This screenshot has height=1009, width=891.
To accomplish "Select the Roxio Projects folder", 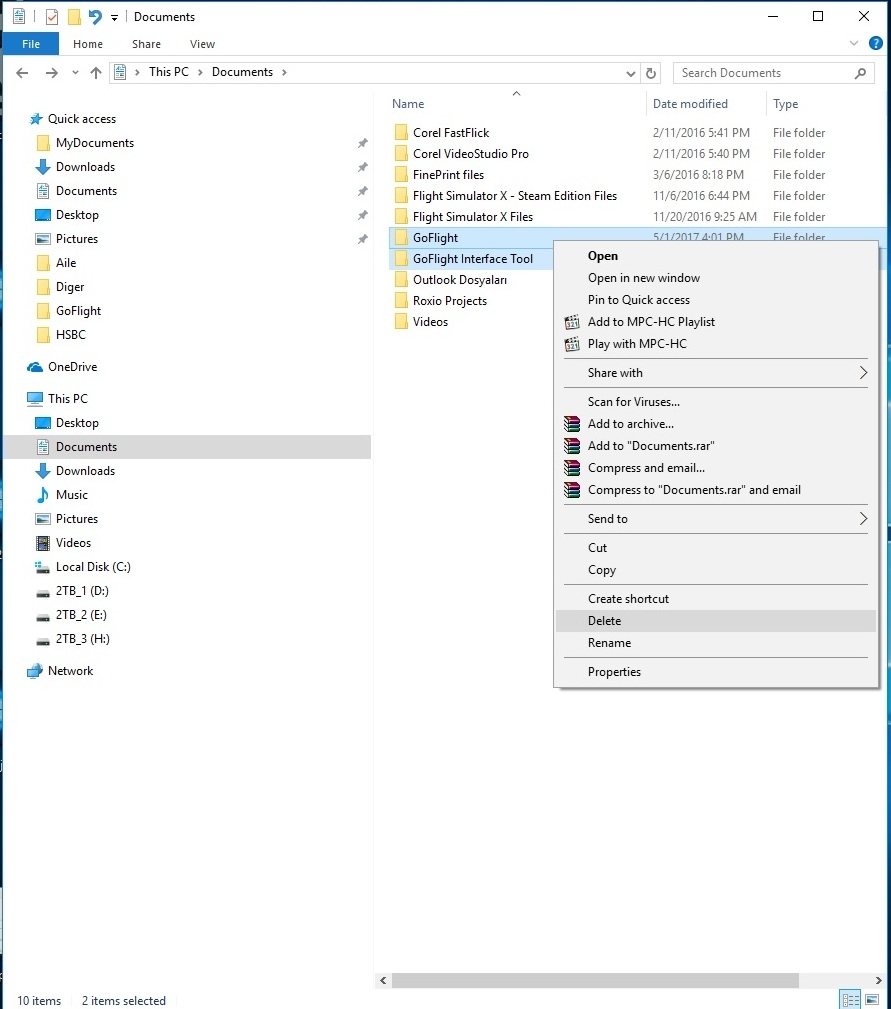I will click(x=450, y=301).
